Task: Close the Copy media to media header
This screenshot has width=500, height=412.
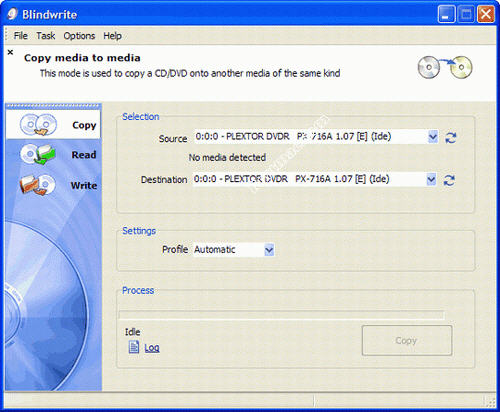Action: pyautogui.click(x=10, y=52)
